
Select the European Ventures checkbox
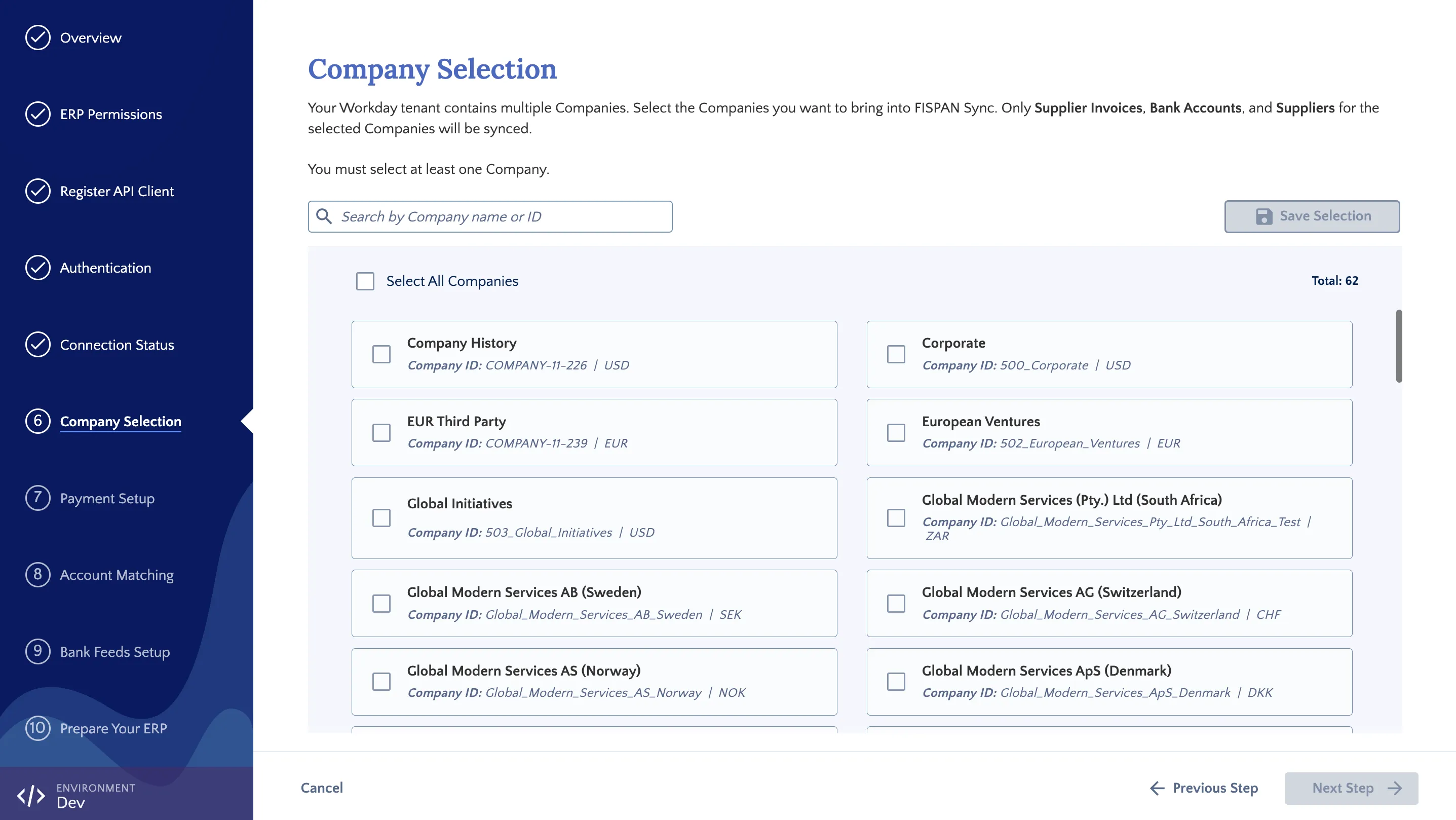click(896, 433)
